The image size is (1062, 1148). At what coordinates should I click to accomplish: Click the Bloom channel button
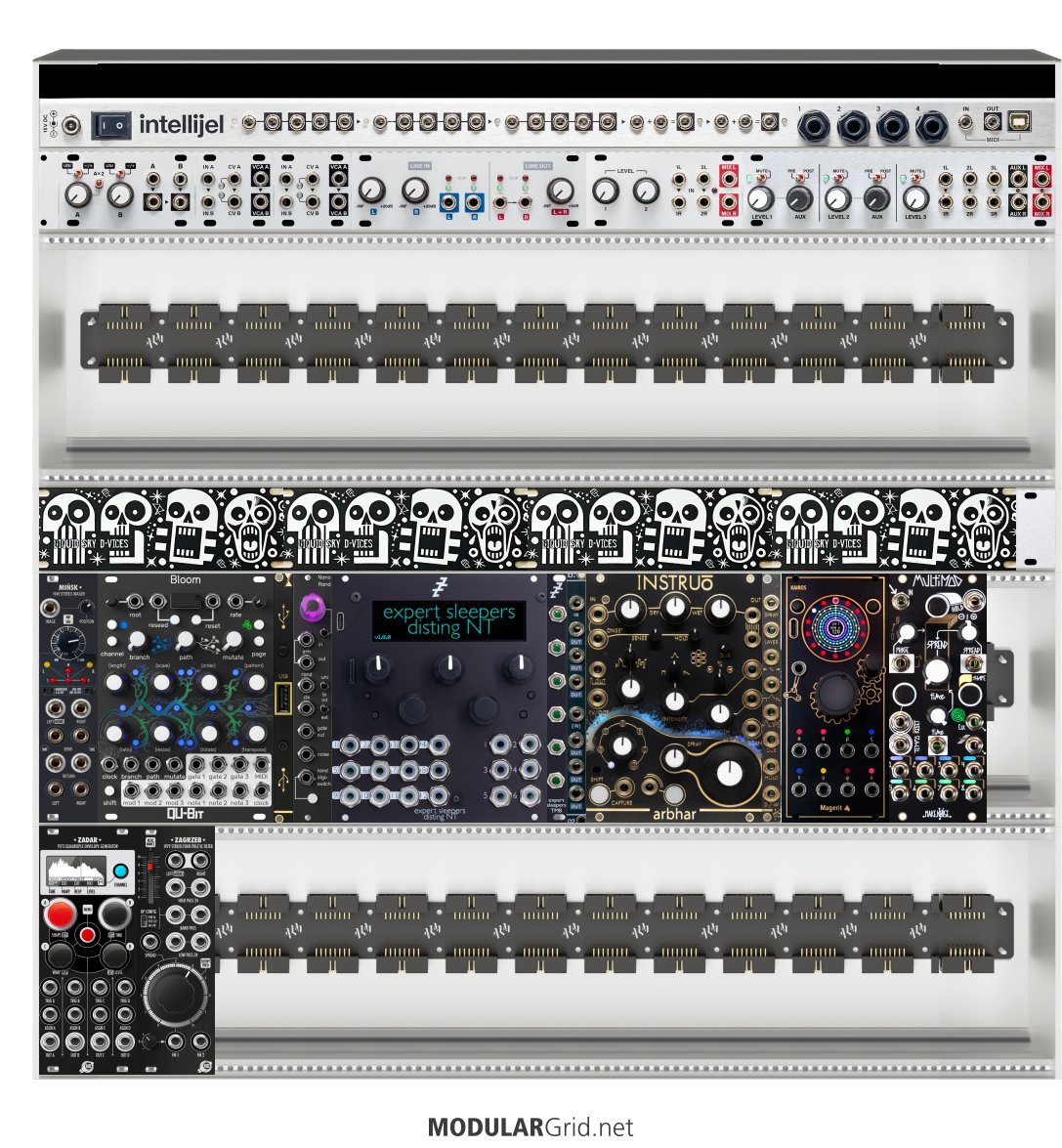[111, 641]
